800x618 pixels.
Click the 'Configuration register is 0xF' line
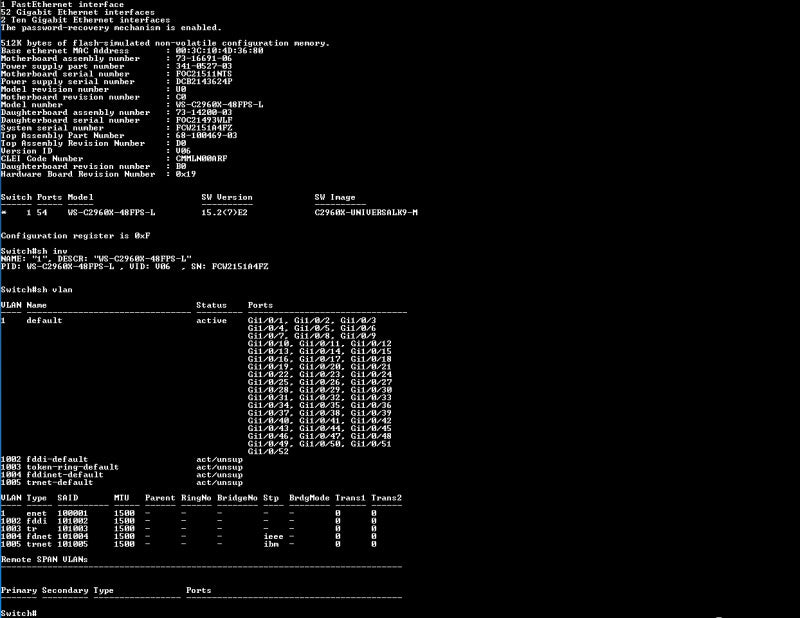[75, 235]
